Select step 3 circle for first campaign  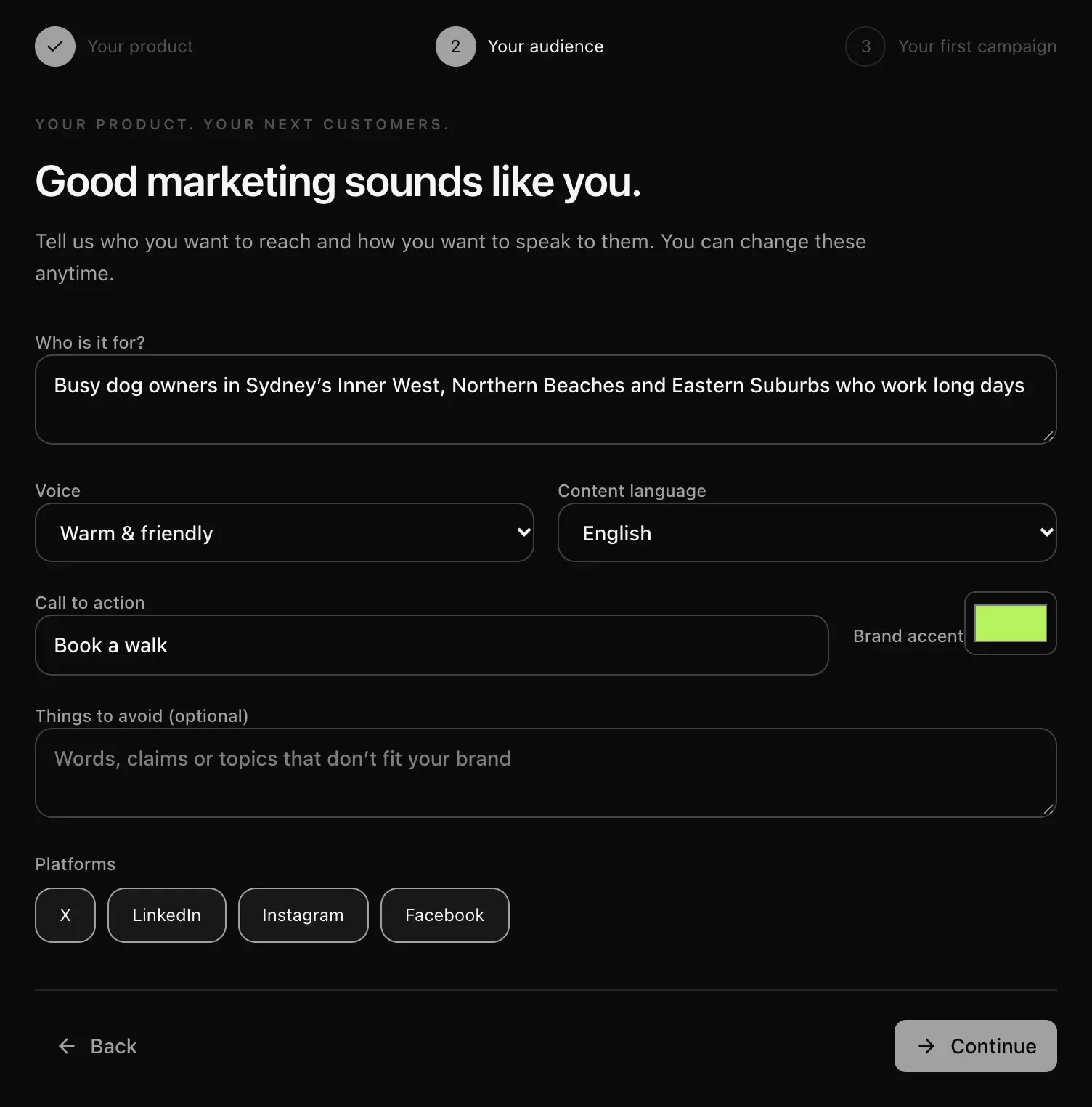(x=865, y=46)
